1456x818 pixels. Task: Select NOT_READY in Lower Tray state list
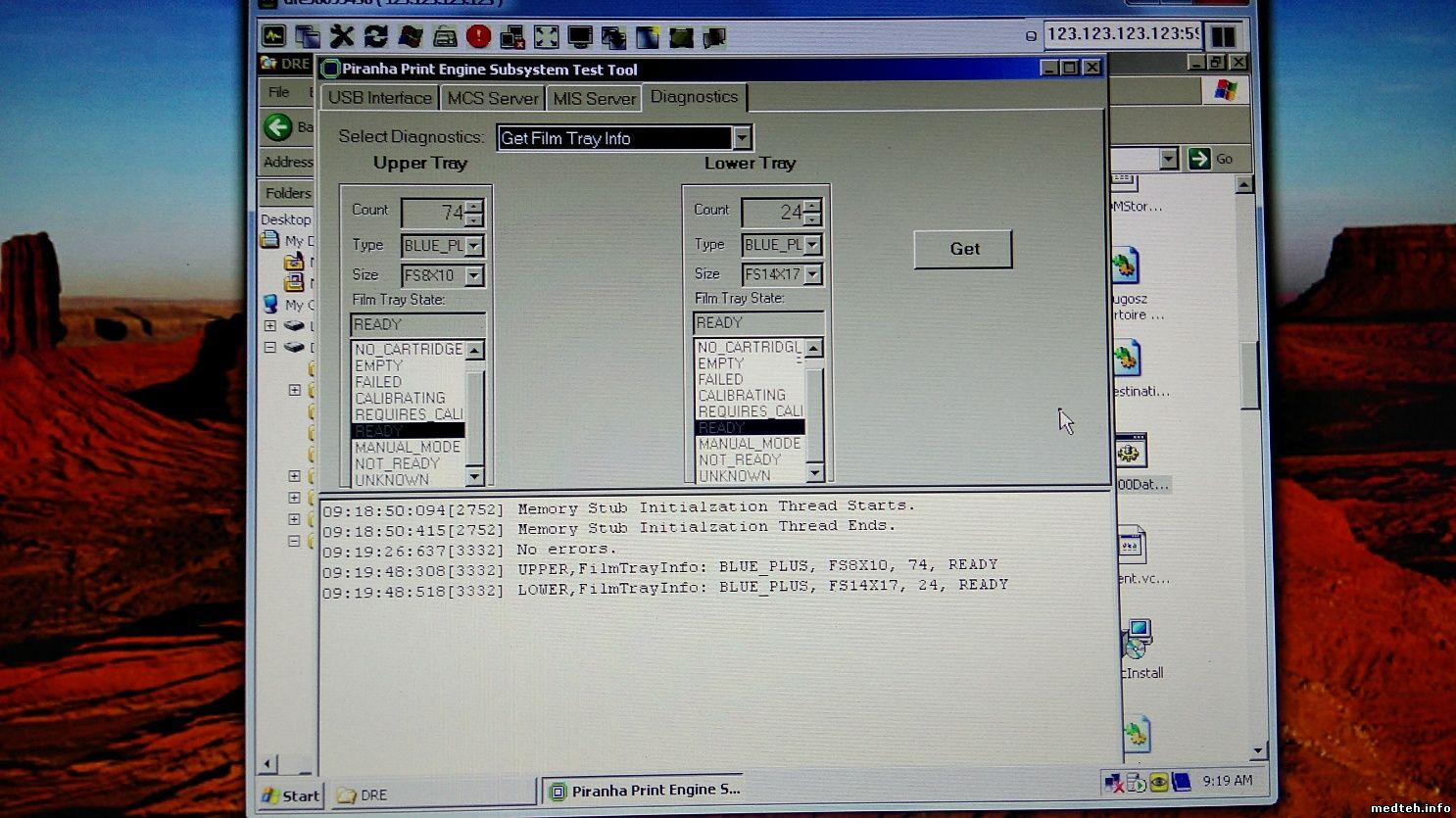click(x=740, y=459)
